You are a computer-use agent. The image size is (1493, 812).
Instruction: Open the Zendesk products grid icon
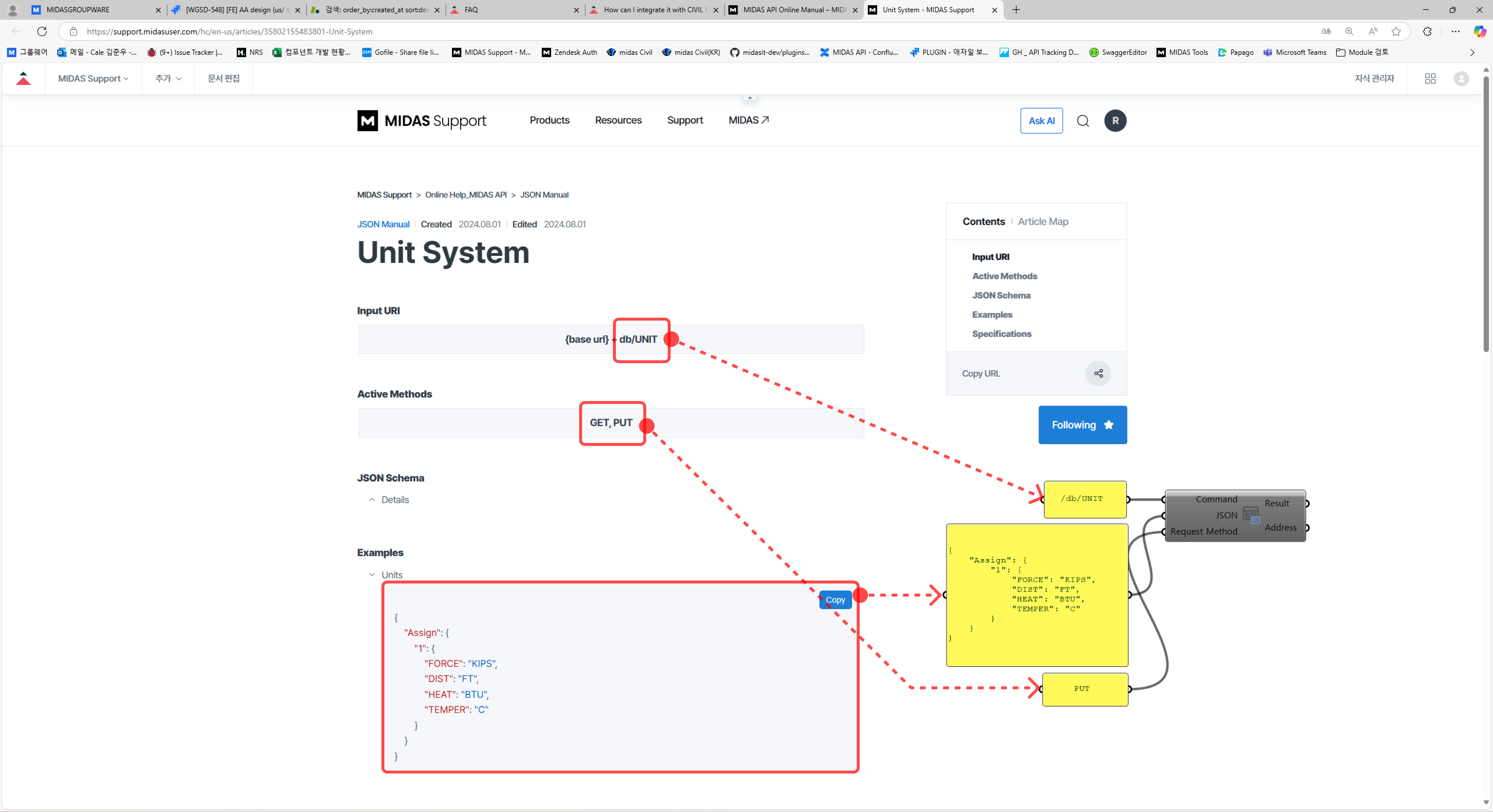tap(1430, 78)
